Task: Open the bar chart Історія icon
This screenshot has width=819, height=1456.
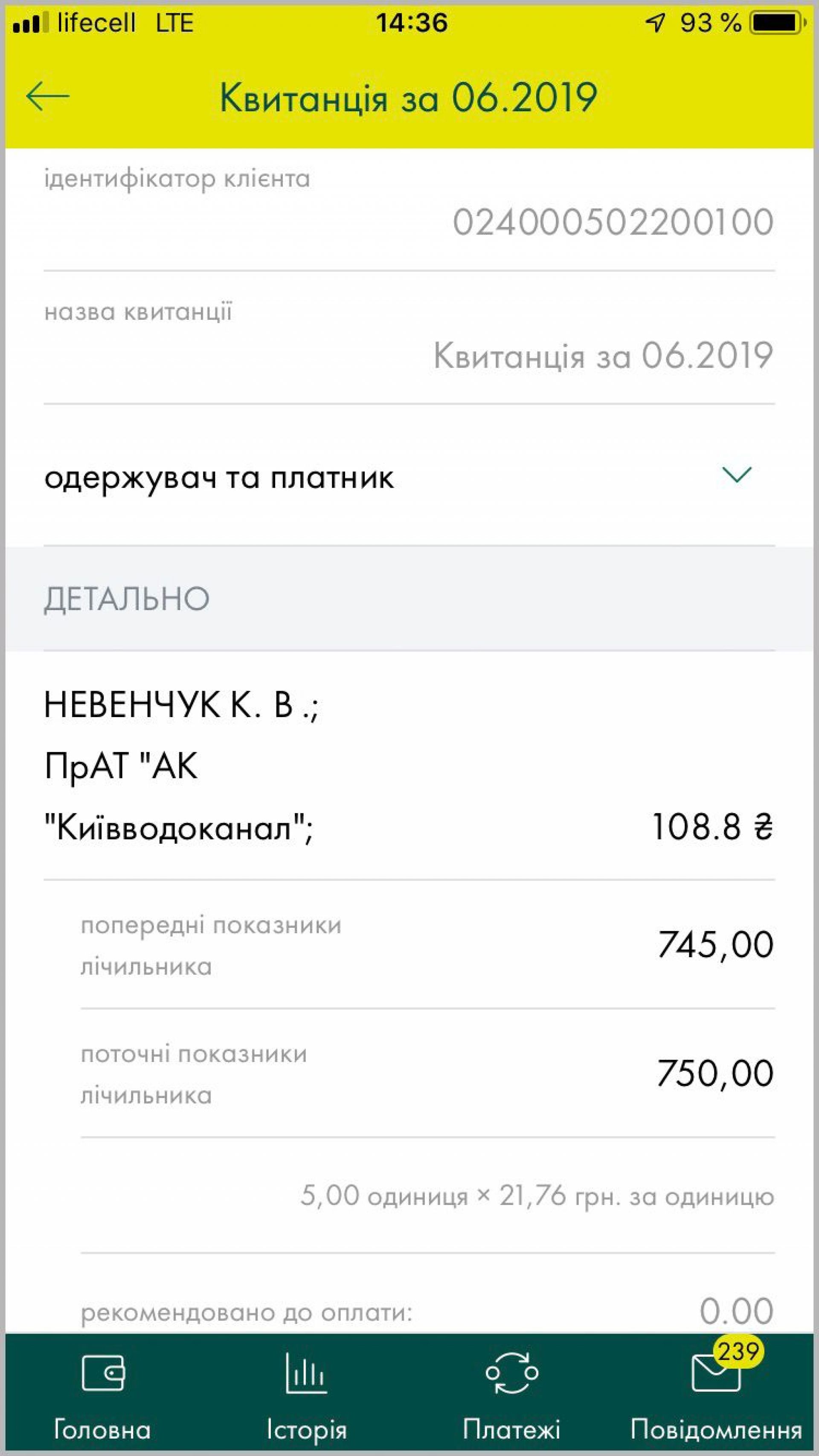Action: click(306, 1373)
